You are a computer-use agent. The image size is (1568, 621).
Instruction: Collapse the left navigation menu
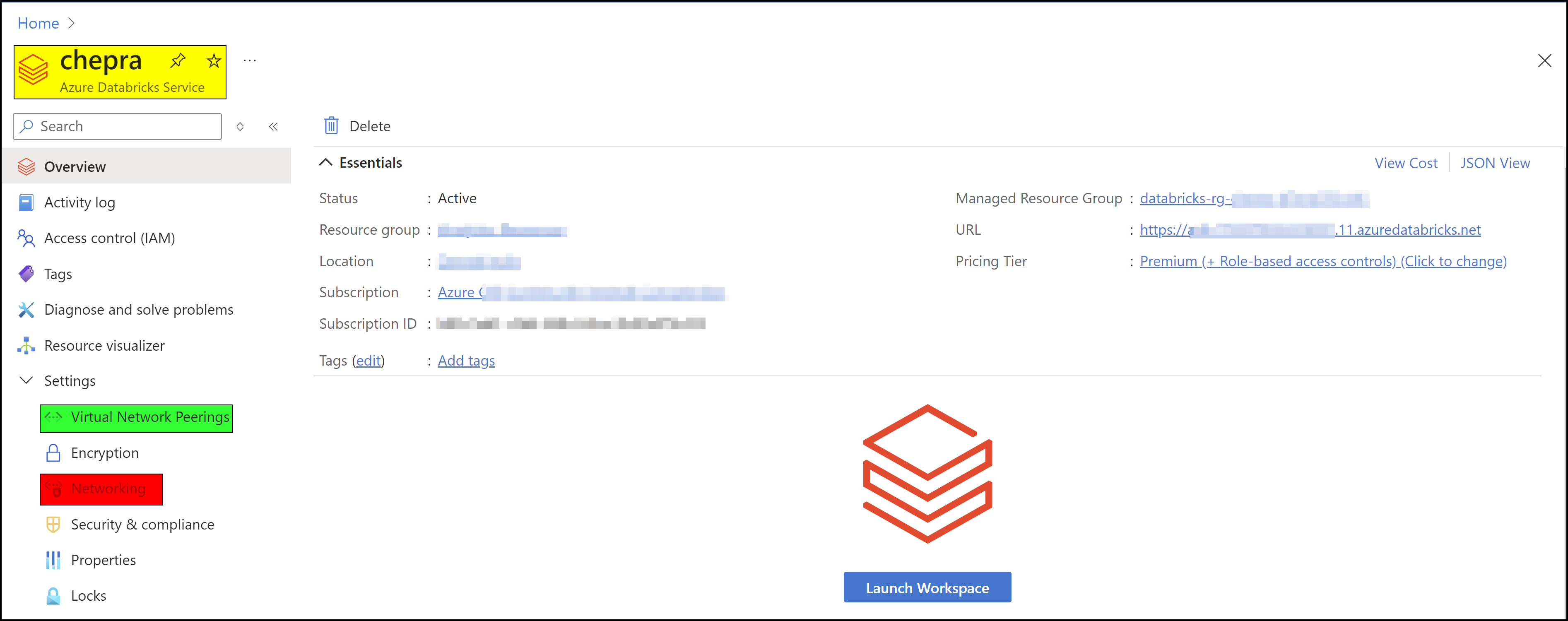[x=273, y=126]
